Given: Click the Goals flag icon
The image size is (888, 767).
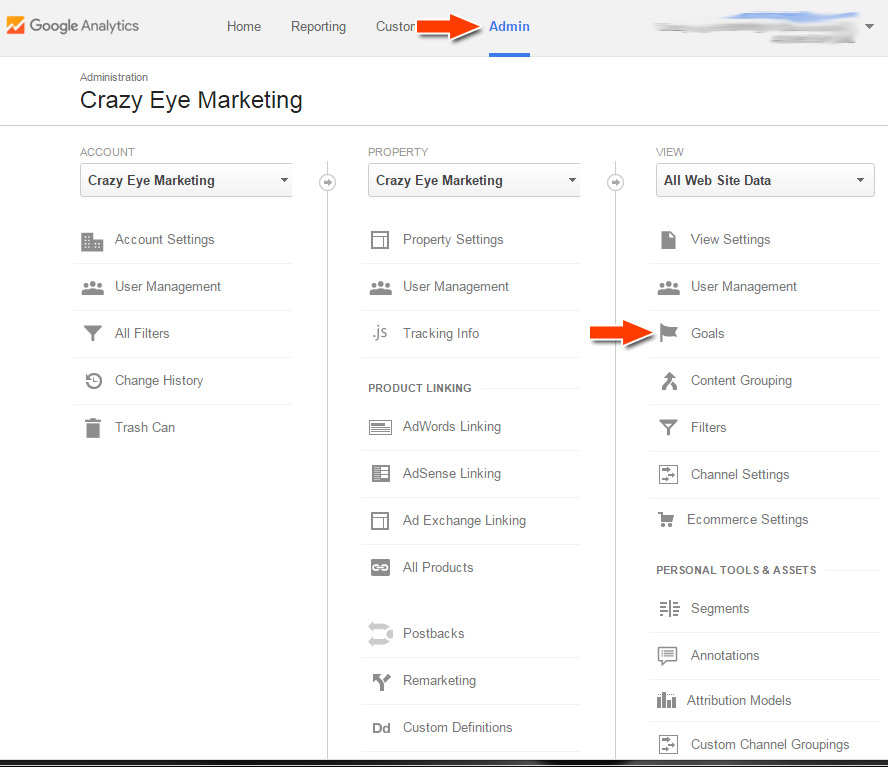Looking at the screenshot, I should [669, 333].
